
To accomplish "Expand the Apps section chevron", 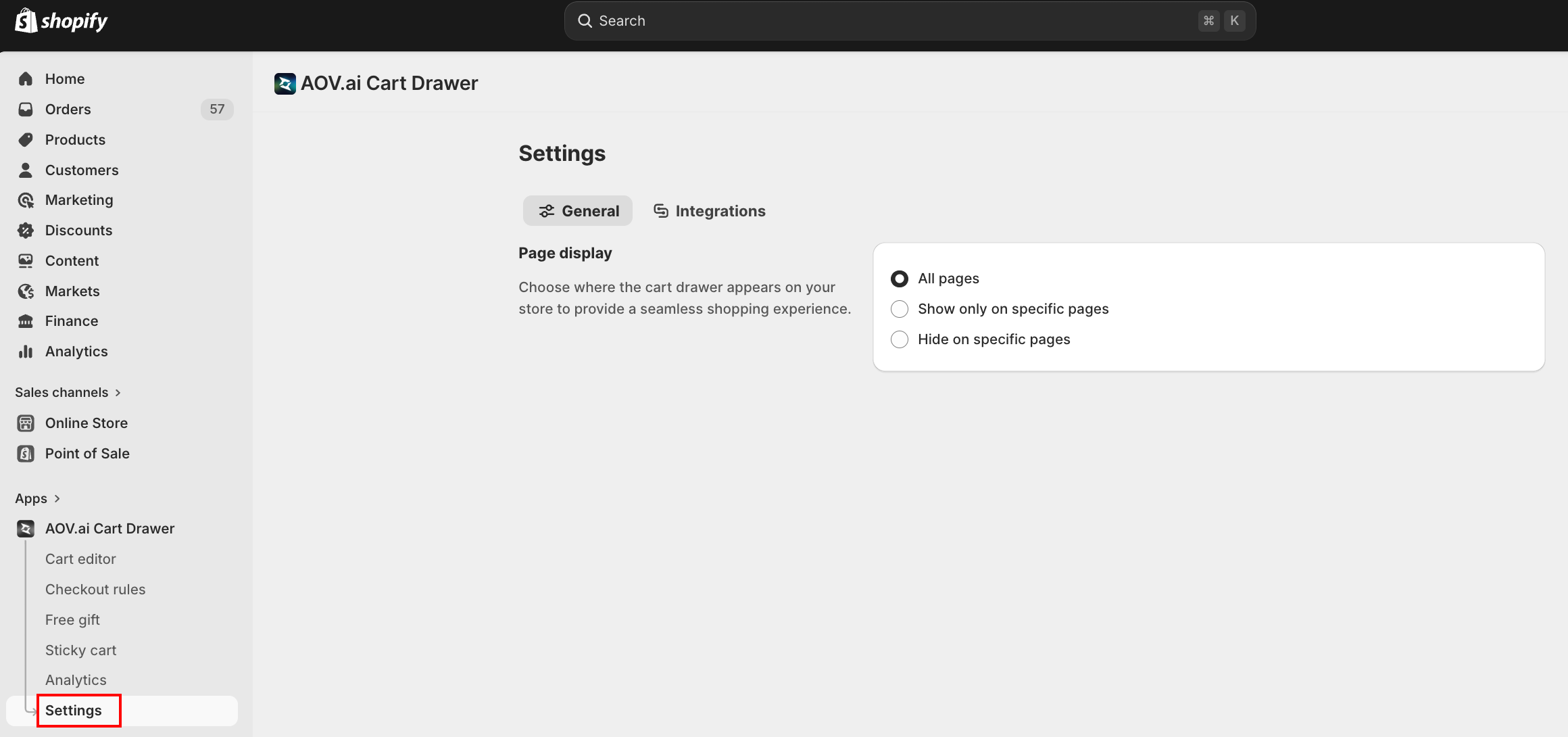I will (57, 499).
